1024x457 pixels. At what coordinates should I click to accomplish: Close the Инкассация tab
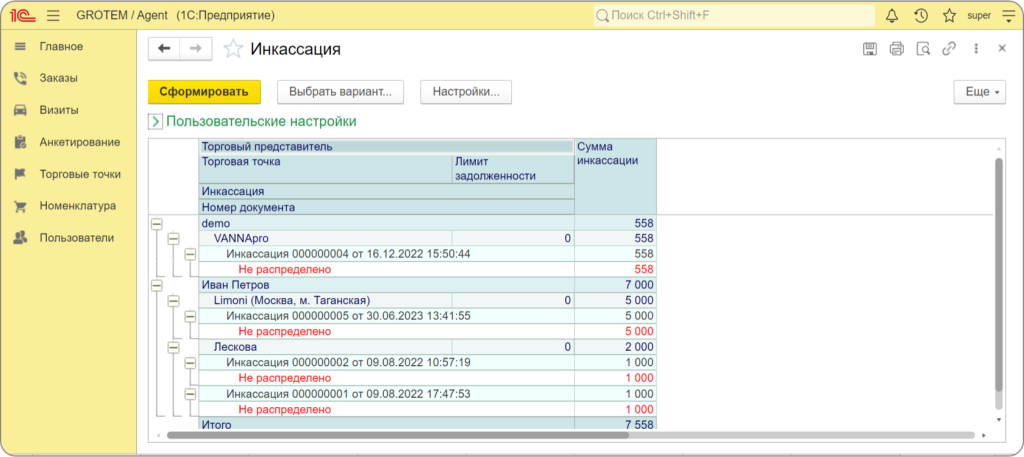click(x=1002, y=49)
